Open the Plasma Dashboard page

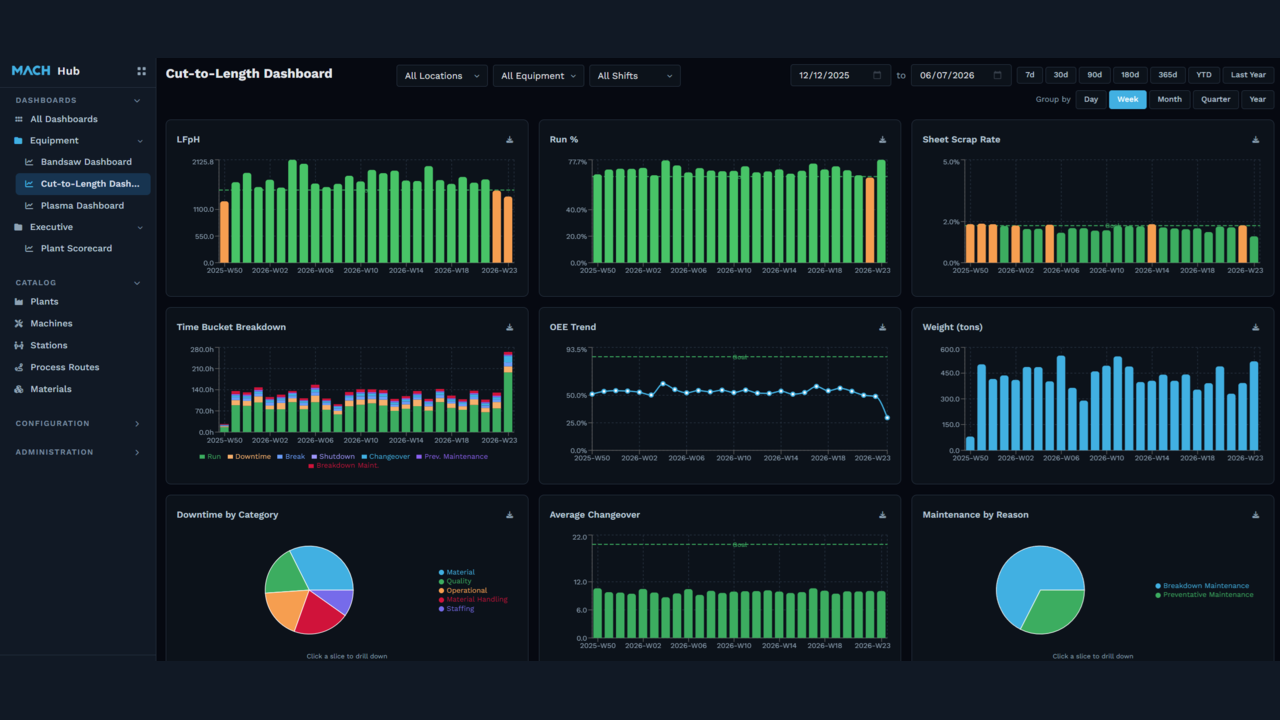(x=82, y=206)
